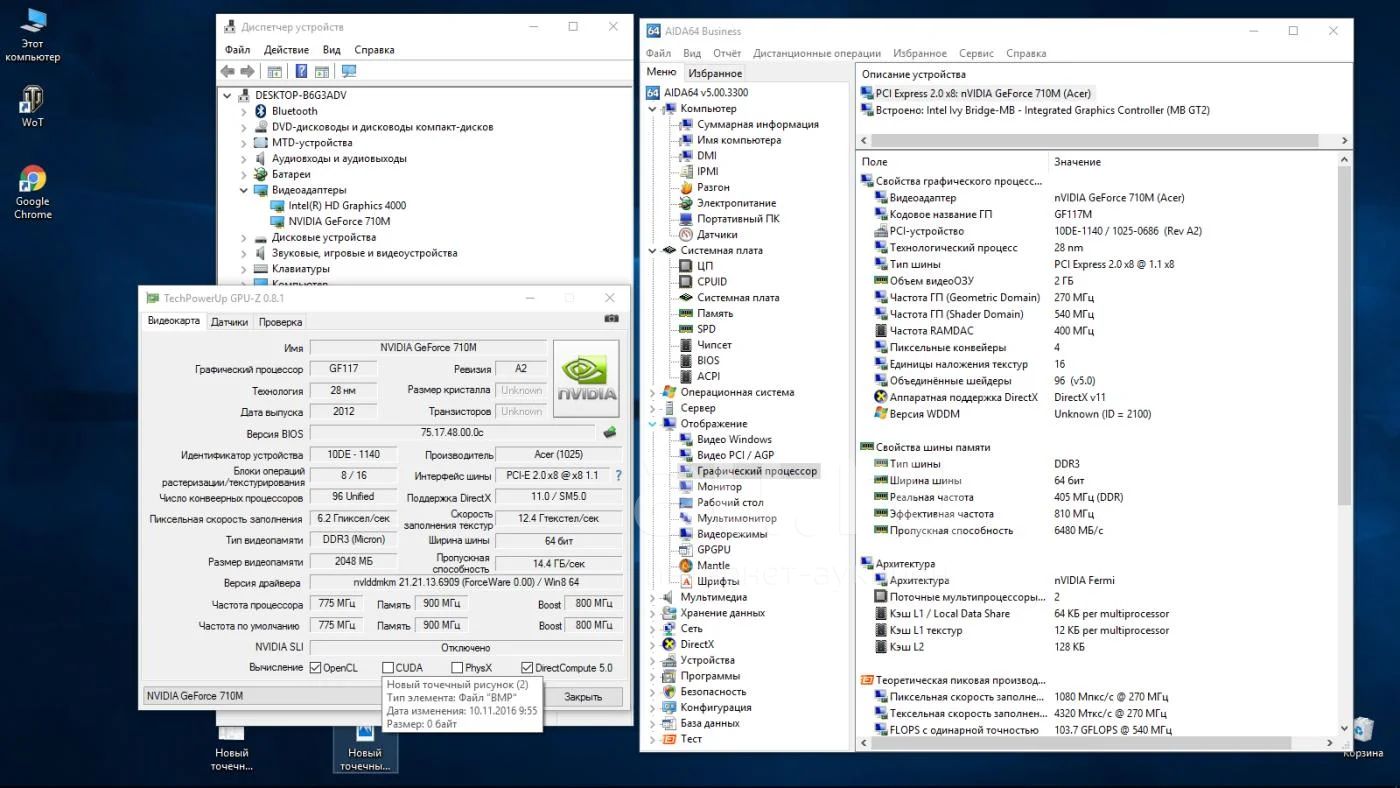Expand Операционная система in AIDA64 tree
The height and width of the screenshot is (788, 1400).
pyautogui.click(x=653, y=393)
